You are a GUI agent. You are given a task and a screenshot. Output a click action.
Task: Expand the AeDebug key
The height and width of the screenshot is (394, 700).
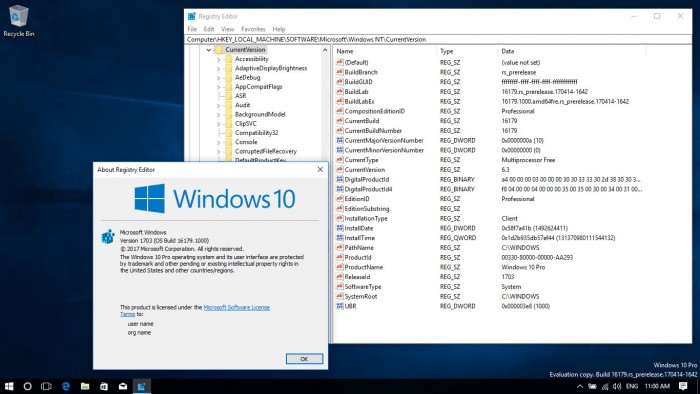pyautogui.click(x=218, y=78)
